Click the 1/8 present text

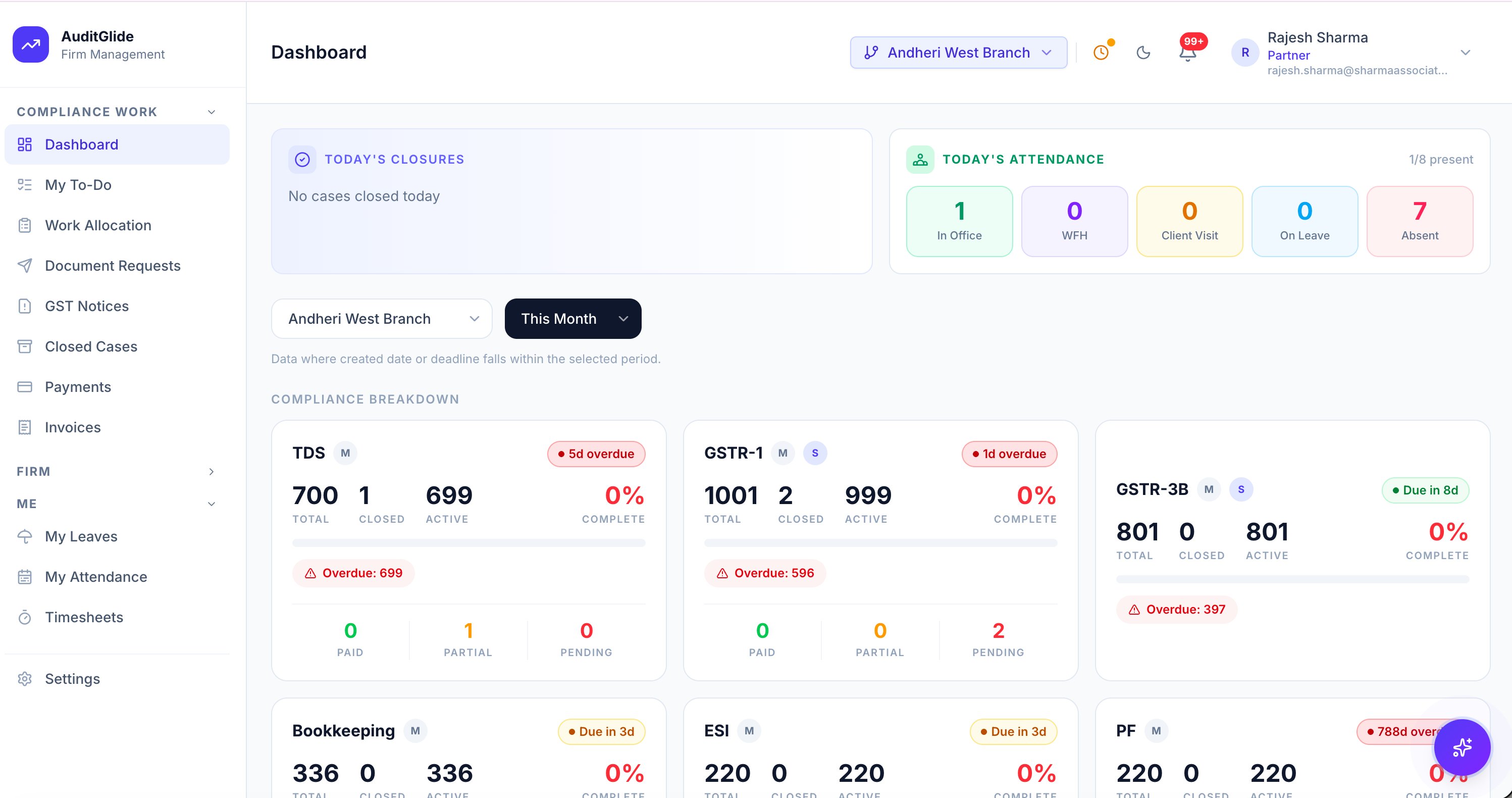1441,159
